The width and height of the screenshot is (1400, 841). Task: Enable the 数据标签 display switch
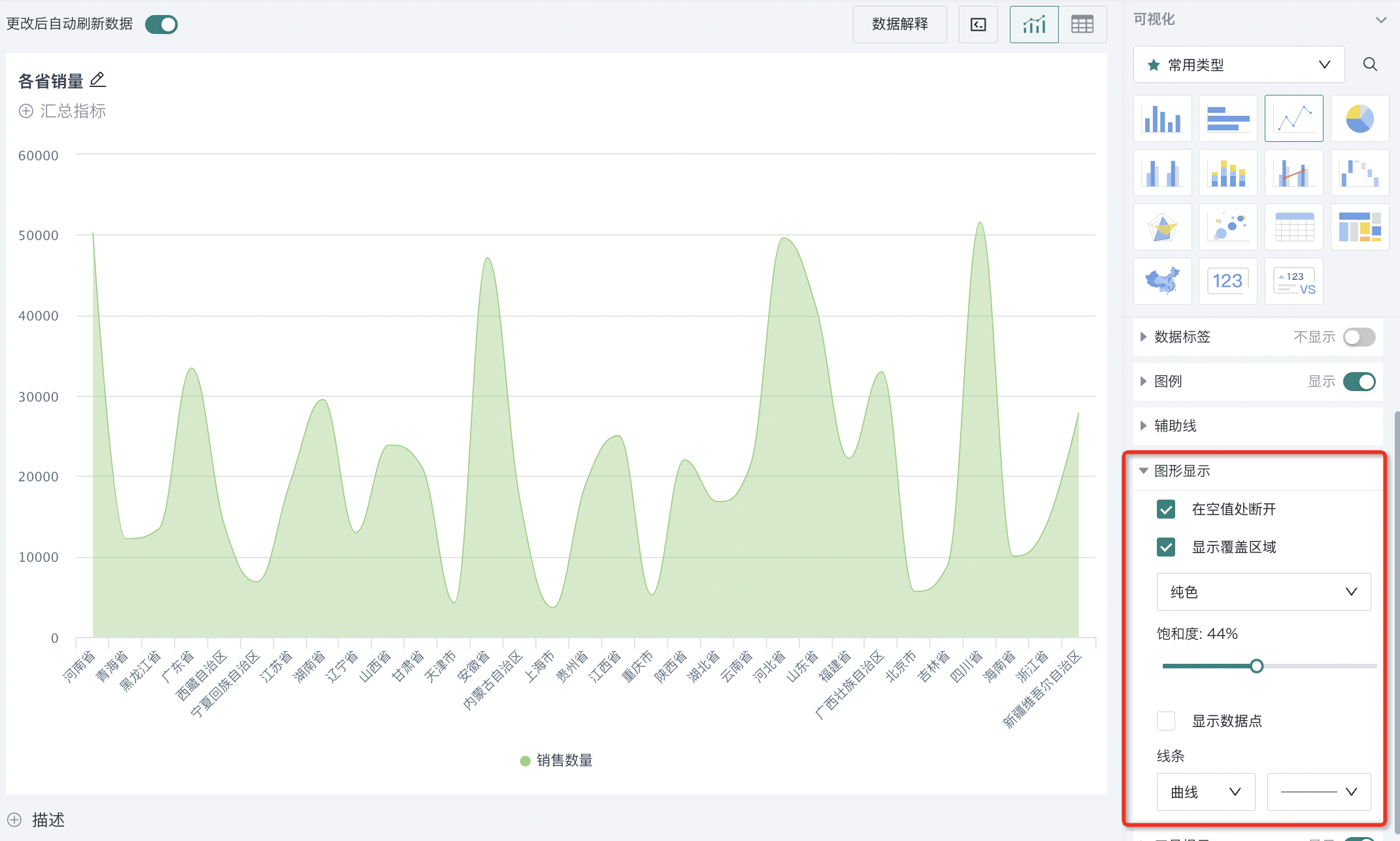(x=1359, y=337)
